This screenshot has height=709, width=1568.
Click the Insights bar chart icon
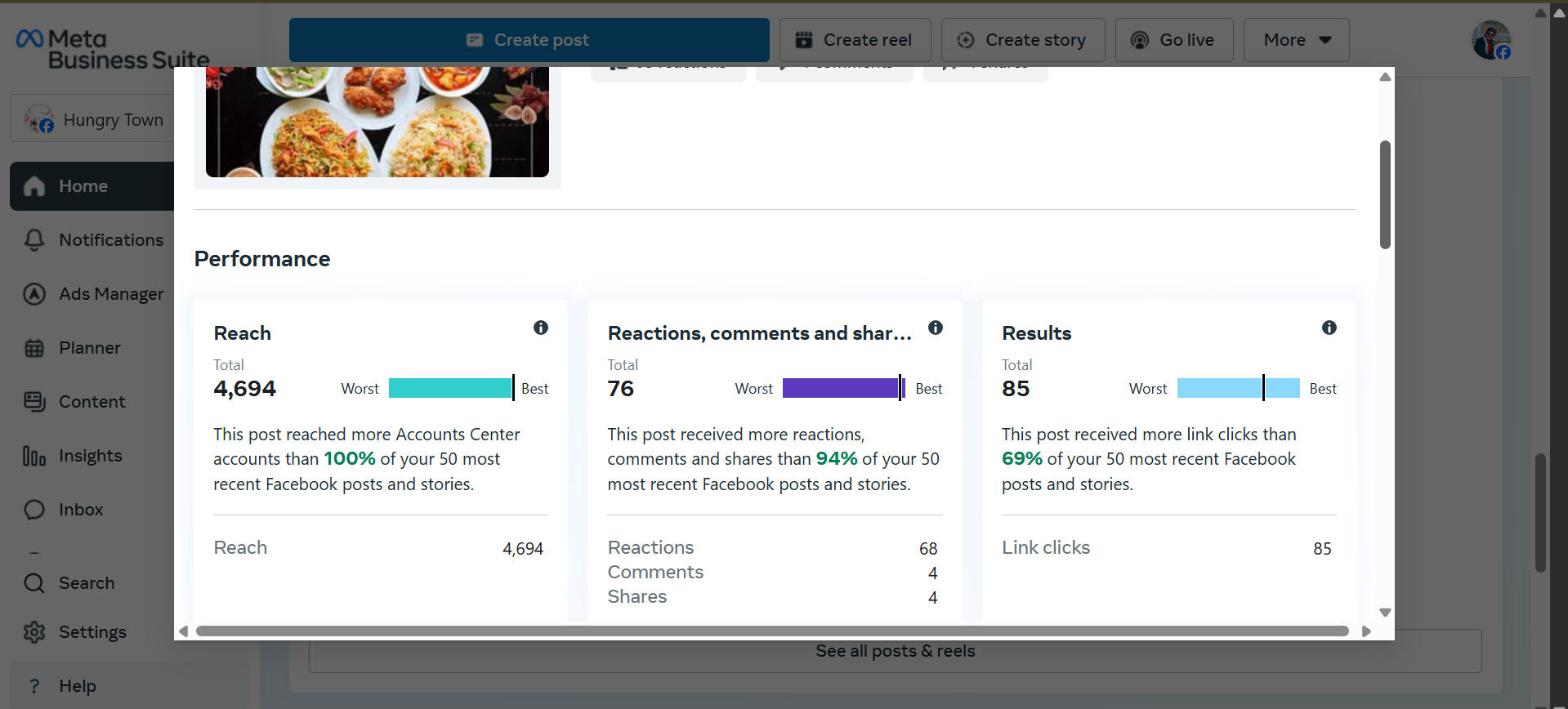(x=34, y=456)
